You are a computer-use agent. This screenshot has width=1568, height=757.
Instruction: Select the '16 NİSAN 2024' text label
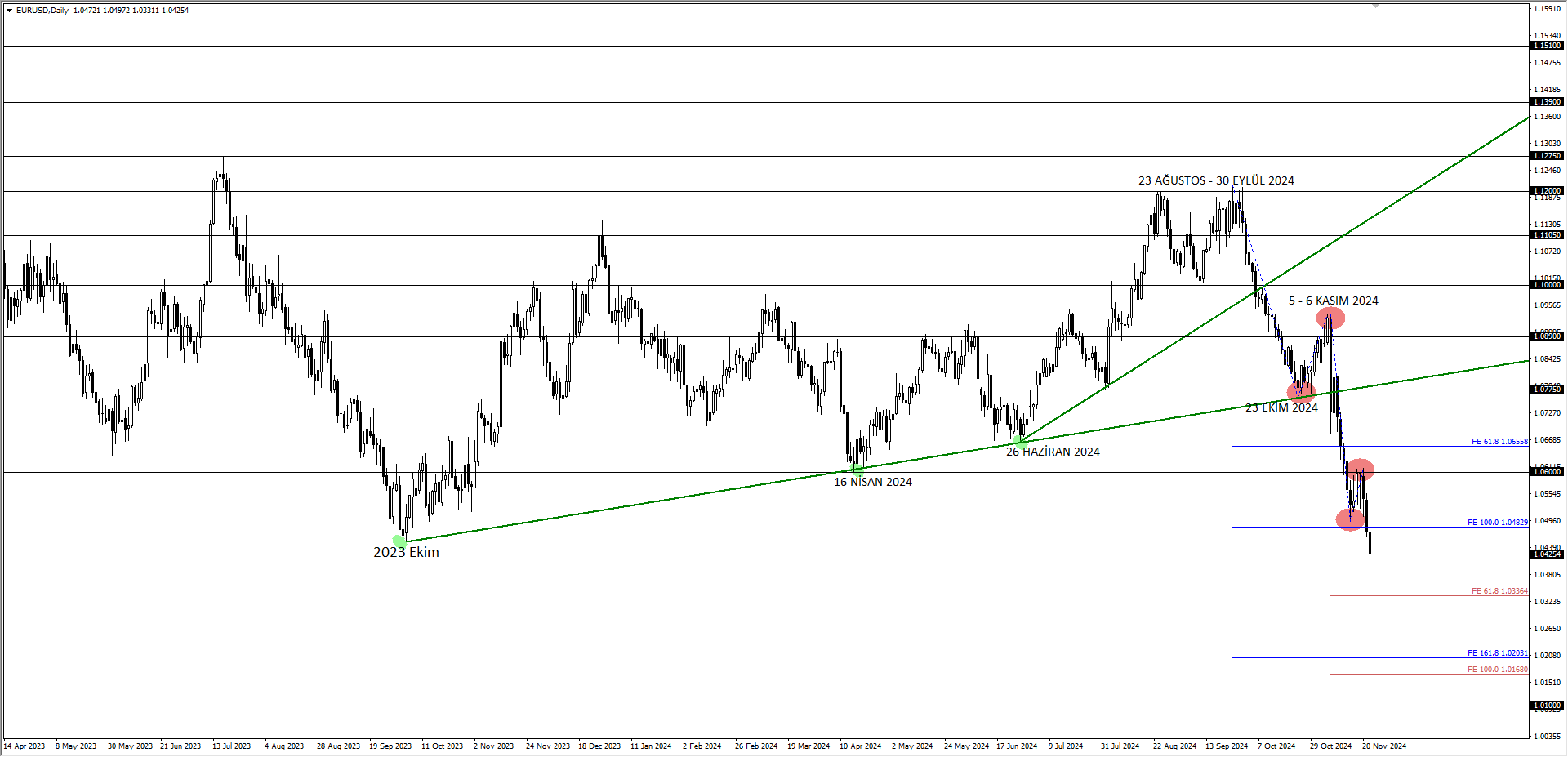(872, 482)
